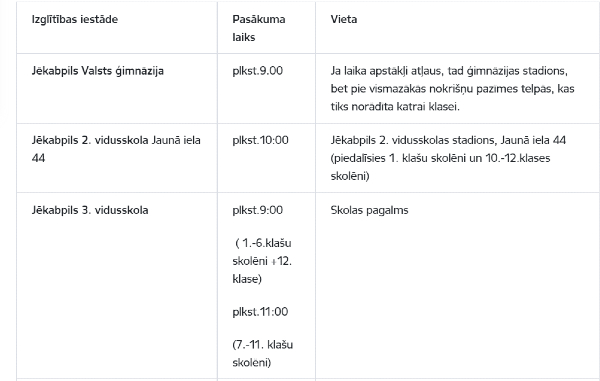
Task: Click the 'Izglītības iestāde' column header
Action: pyautogui.click(x=75, y=20)
